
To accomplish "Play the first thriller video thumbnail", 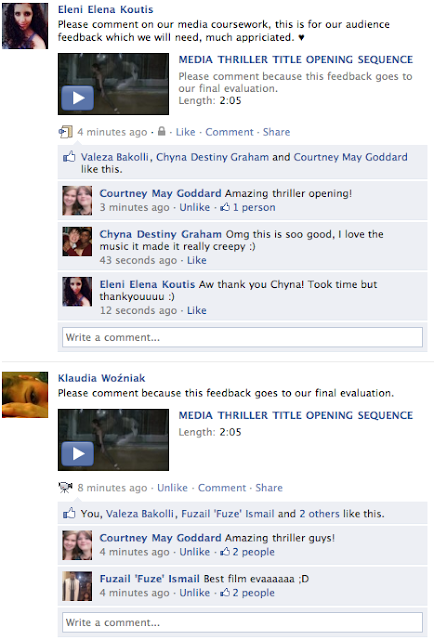I will (113, 84).
